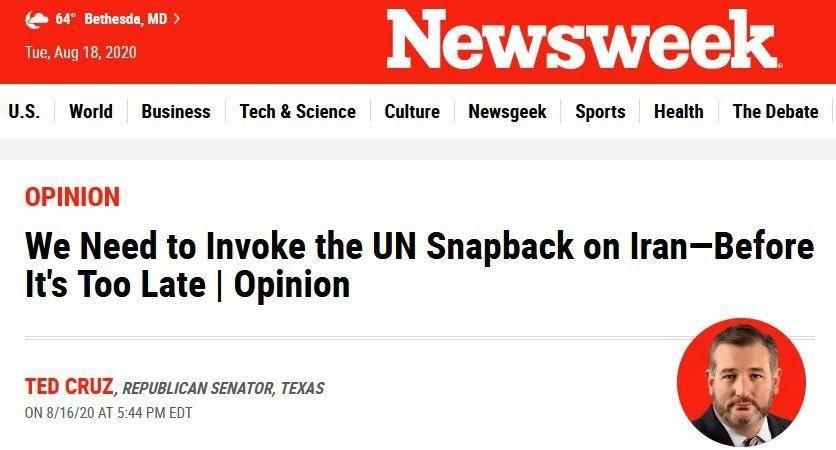Select the Health menu item
The image size is (836, 450).
(678, 112)
